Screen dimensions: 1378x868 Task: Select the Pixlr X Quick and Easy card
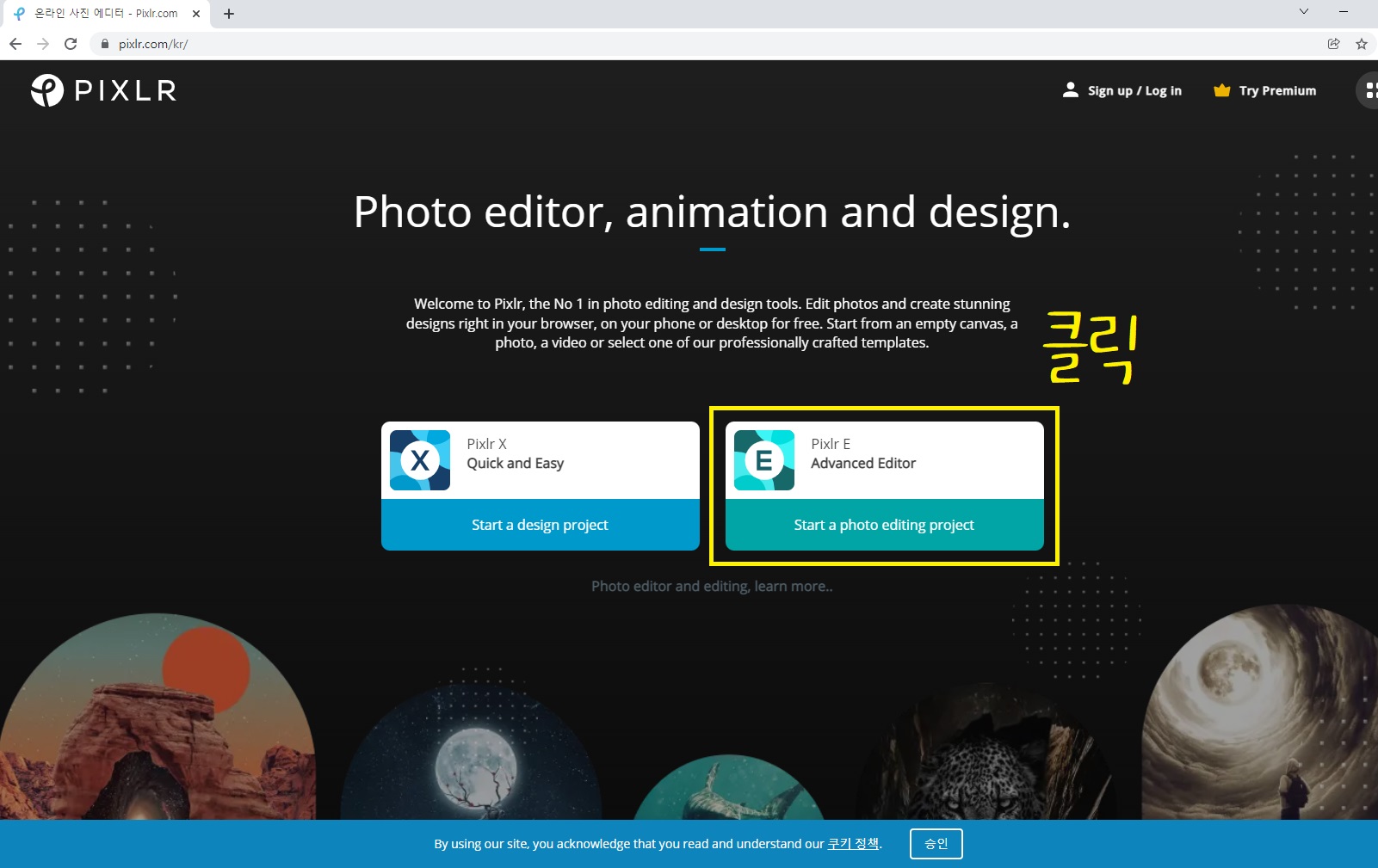[541, 460]
